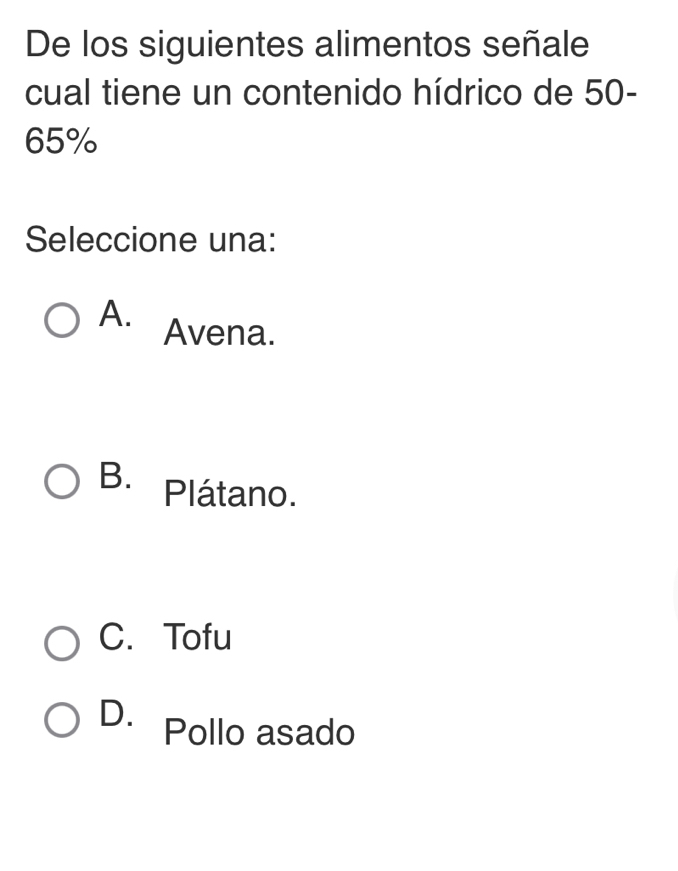Click the "Seleccione una:" prompt text
678x871 pixels.
pos(151,241)
